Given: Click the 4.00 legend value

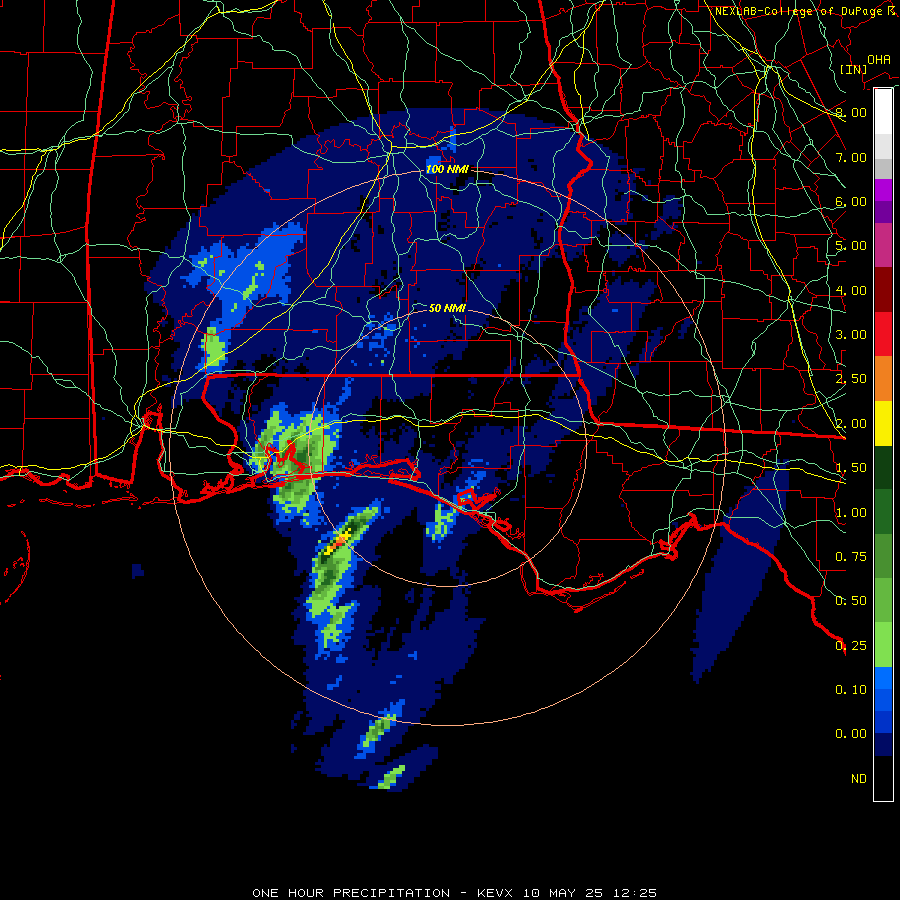Looking at the screenshot, I should point(851,290).
